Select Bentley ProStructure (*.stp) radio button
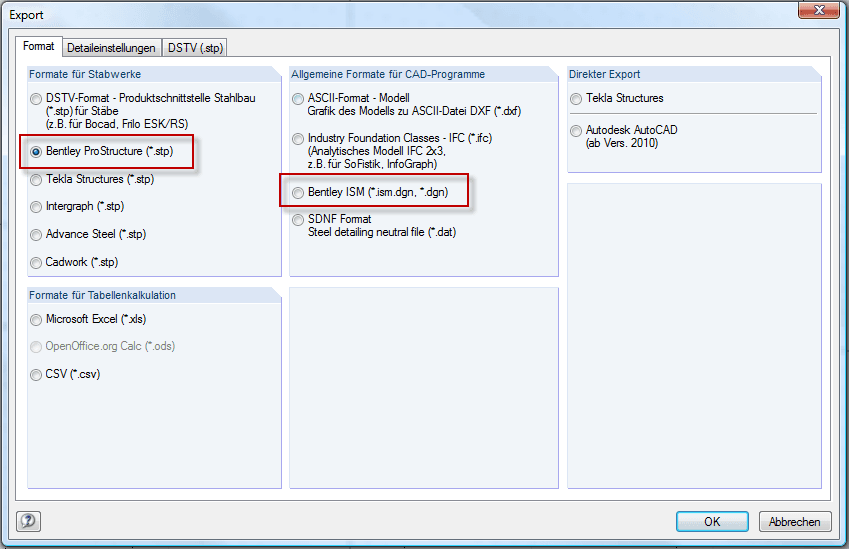This screenshot has width=849, height=549. (x=36, y=152)
